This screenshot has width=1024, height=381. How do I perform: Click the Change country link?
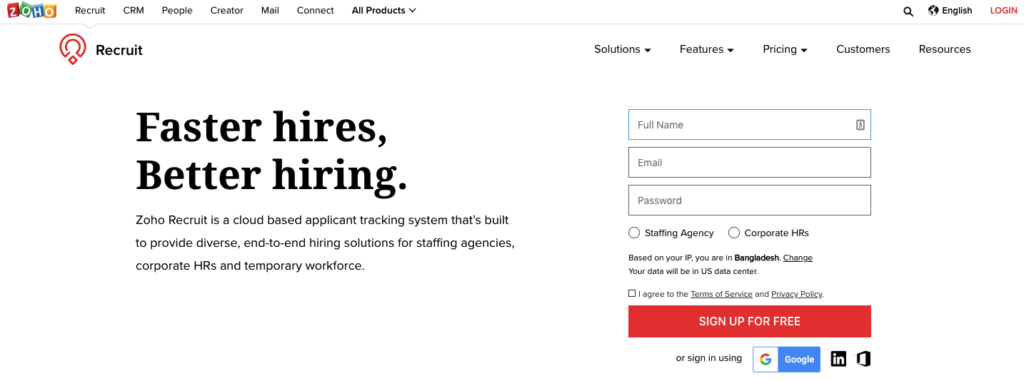pos(797,257)
